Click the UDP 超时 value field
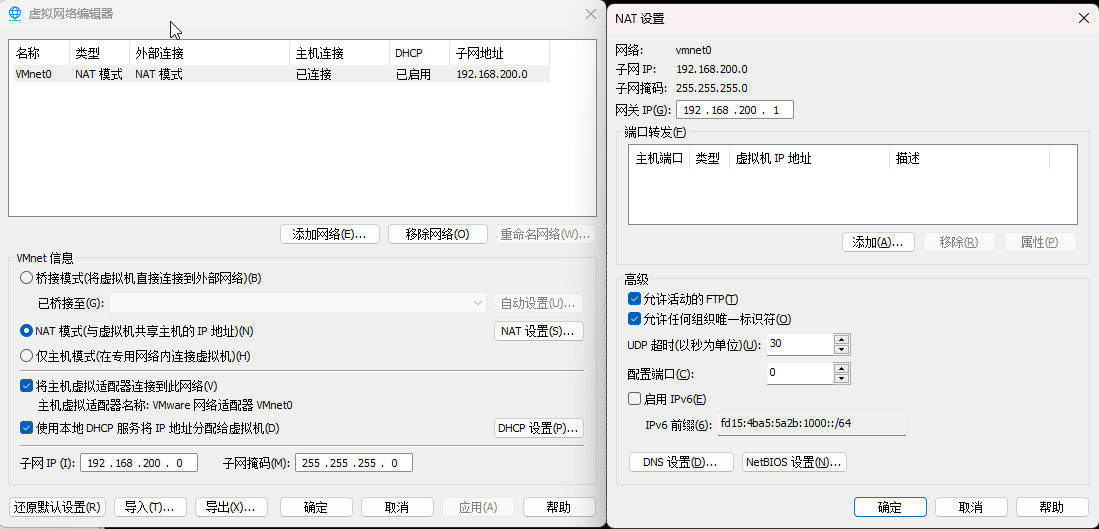Viewport: 1099px width, 529px height. click(x=800, y=344)
